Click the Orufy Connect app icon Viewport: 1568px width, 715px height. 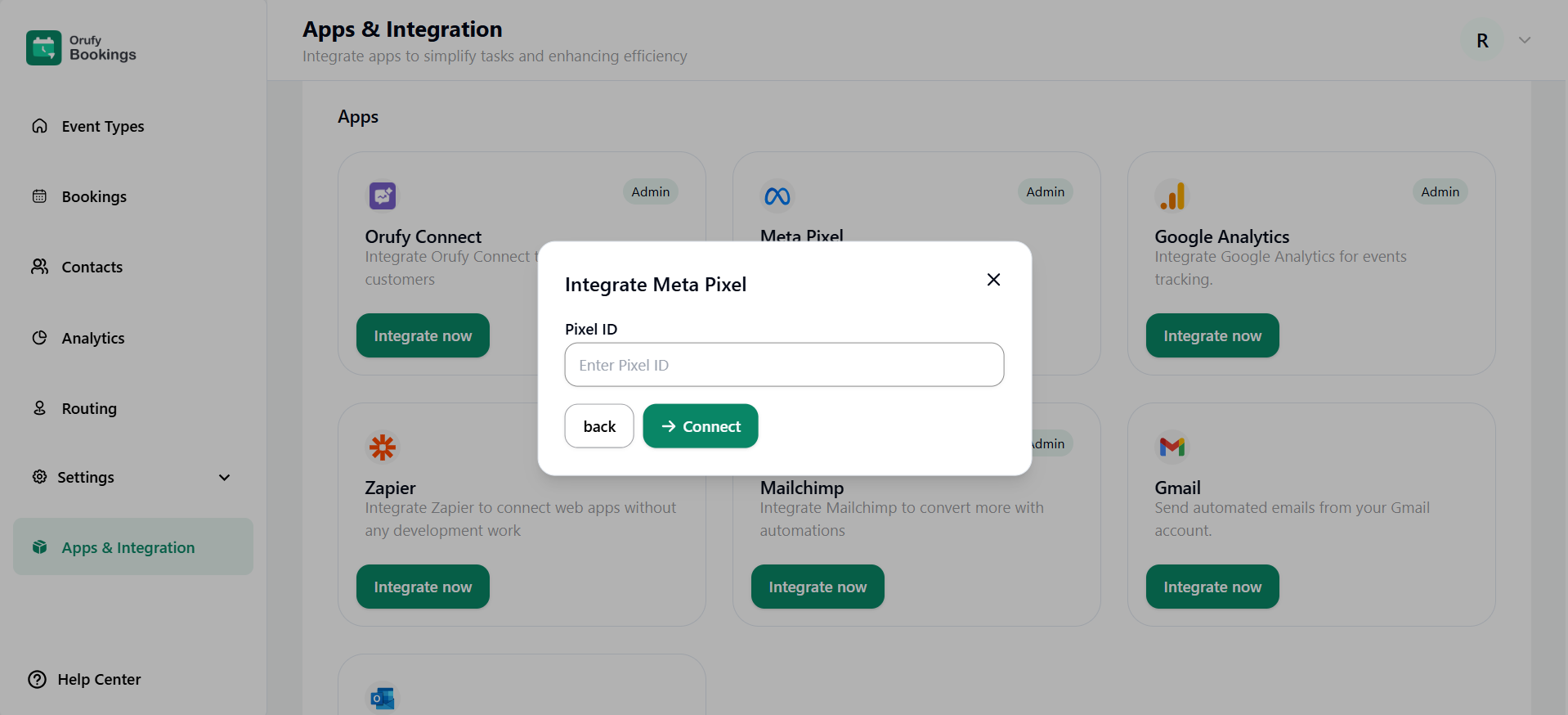(382, 196)
